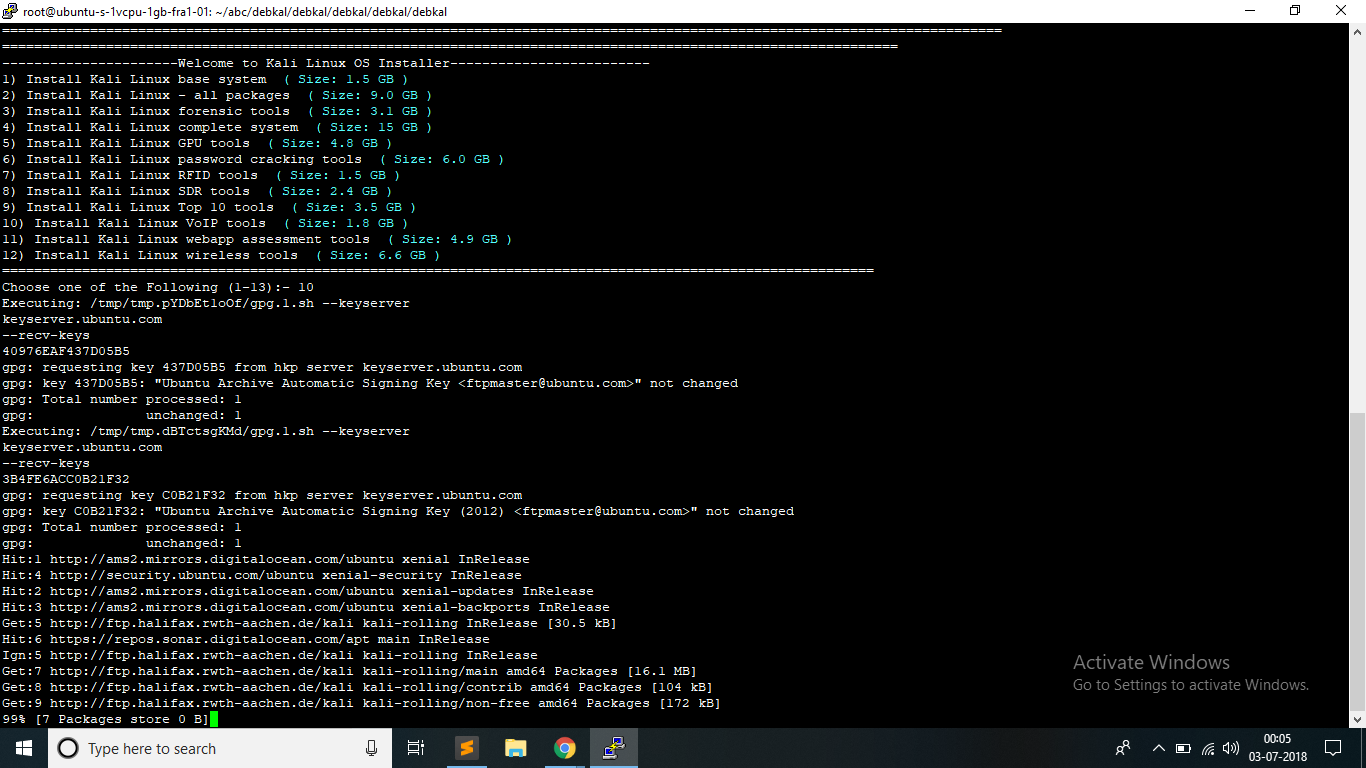
Task: Open Task View from the taskbar
Action: coord(416,748)
